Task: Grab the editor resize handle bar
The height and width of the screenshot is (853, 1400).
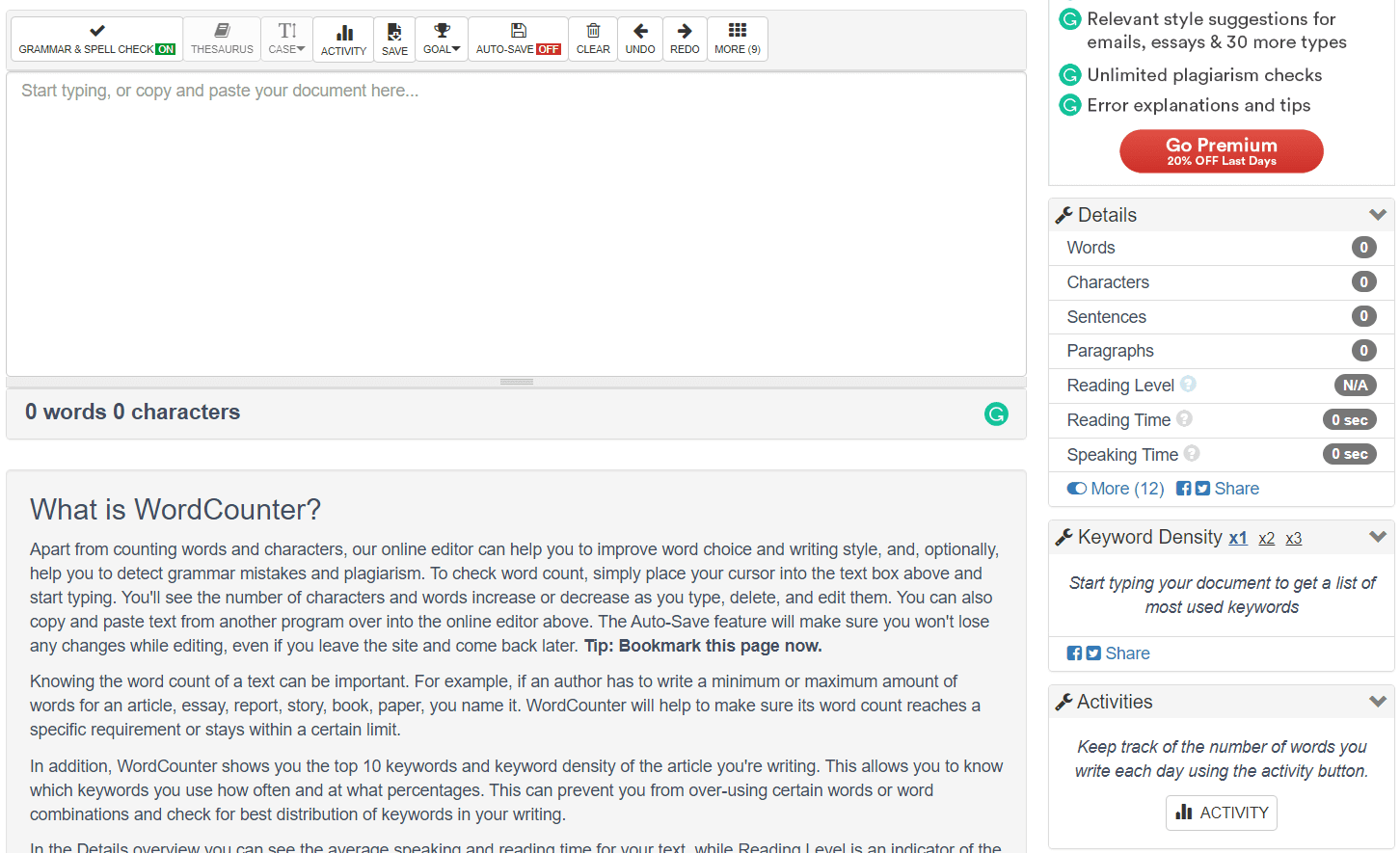Action: coord(517,382)
